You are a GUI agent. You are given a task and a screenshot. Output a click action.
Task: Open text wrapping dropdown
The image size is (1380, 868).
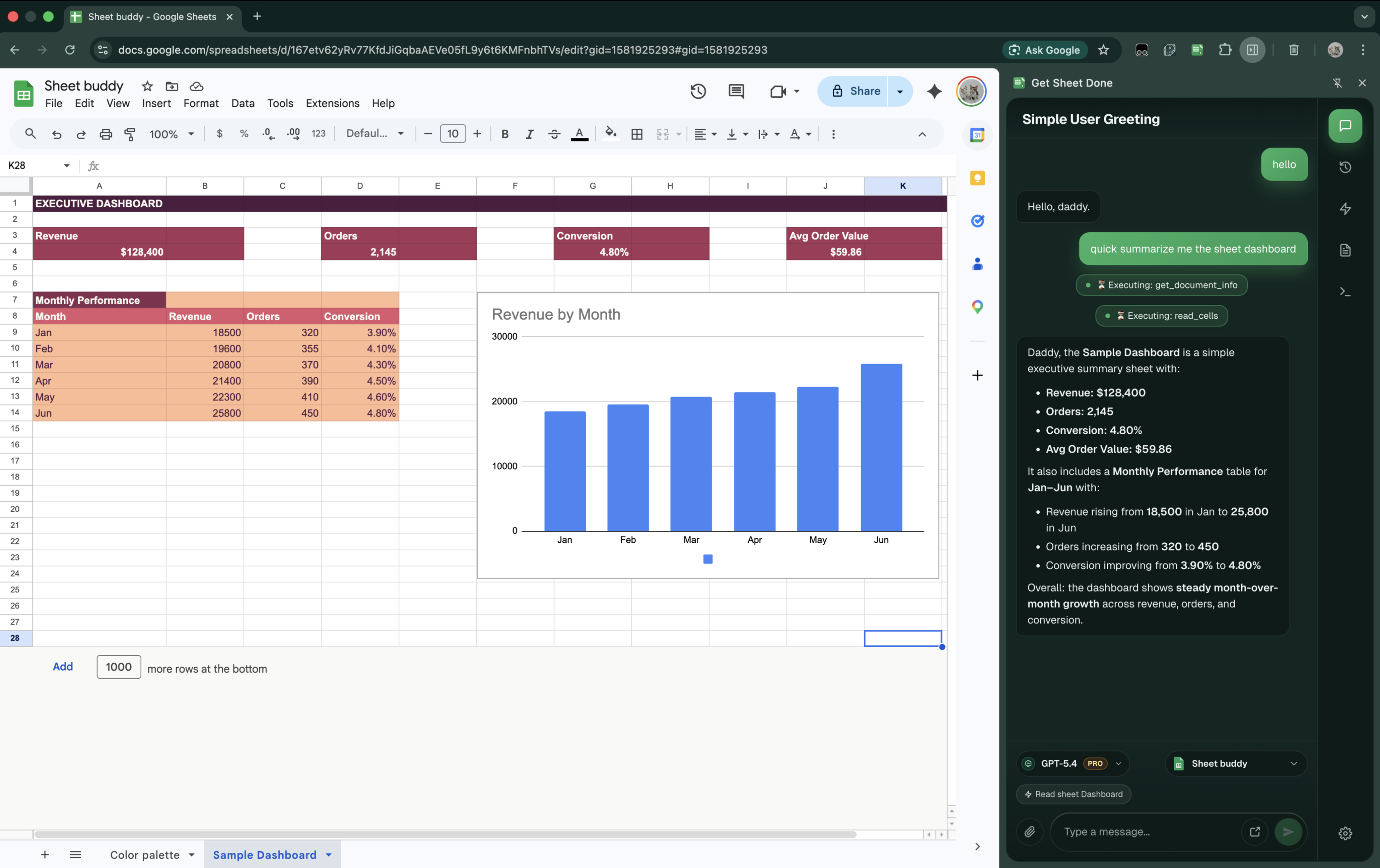769,134
